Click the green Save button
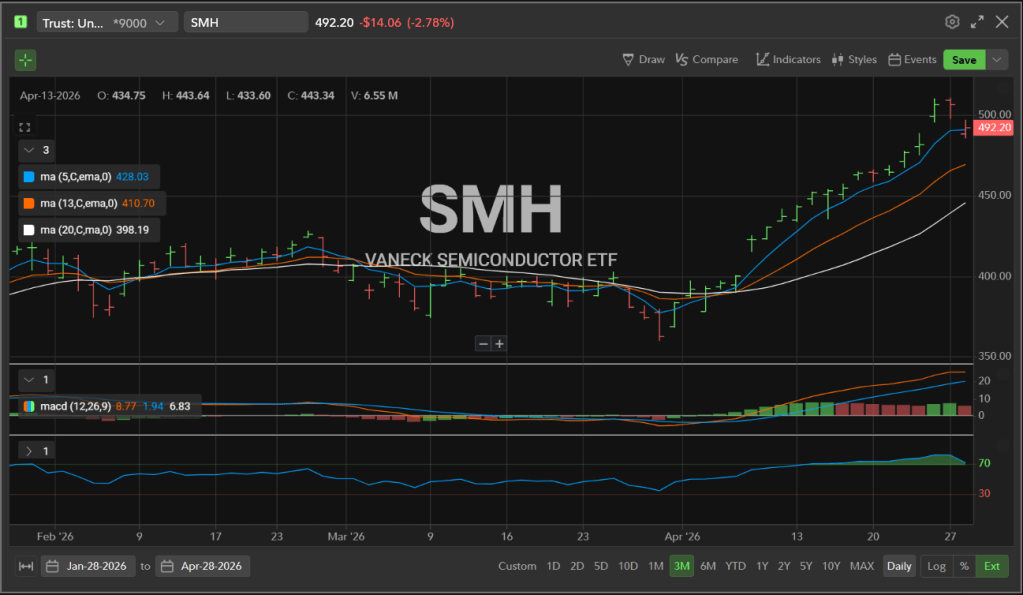Image resolution: width=1023 pixels, height=595 pixels. tap(963, 60)
